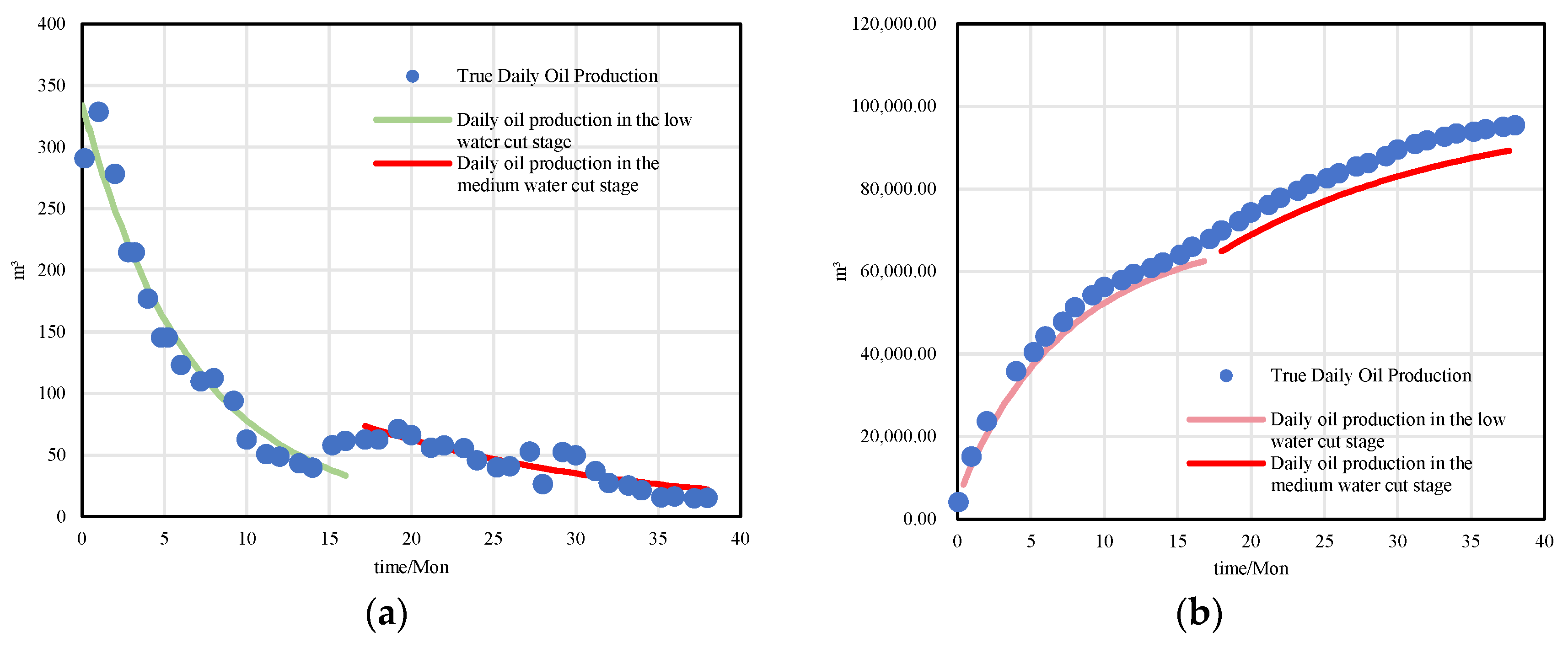
Task: Click the first data point in chart (b)
Action: point(958,502)
